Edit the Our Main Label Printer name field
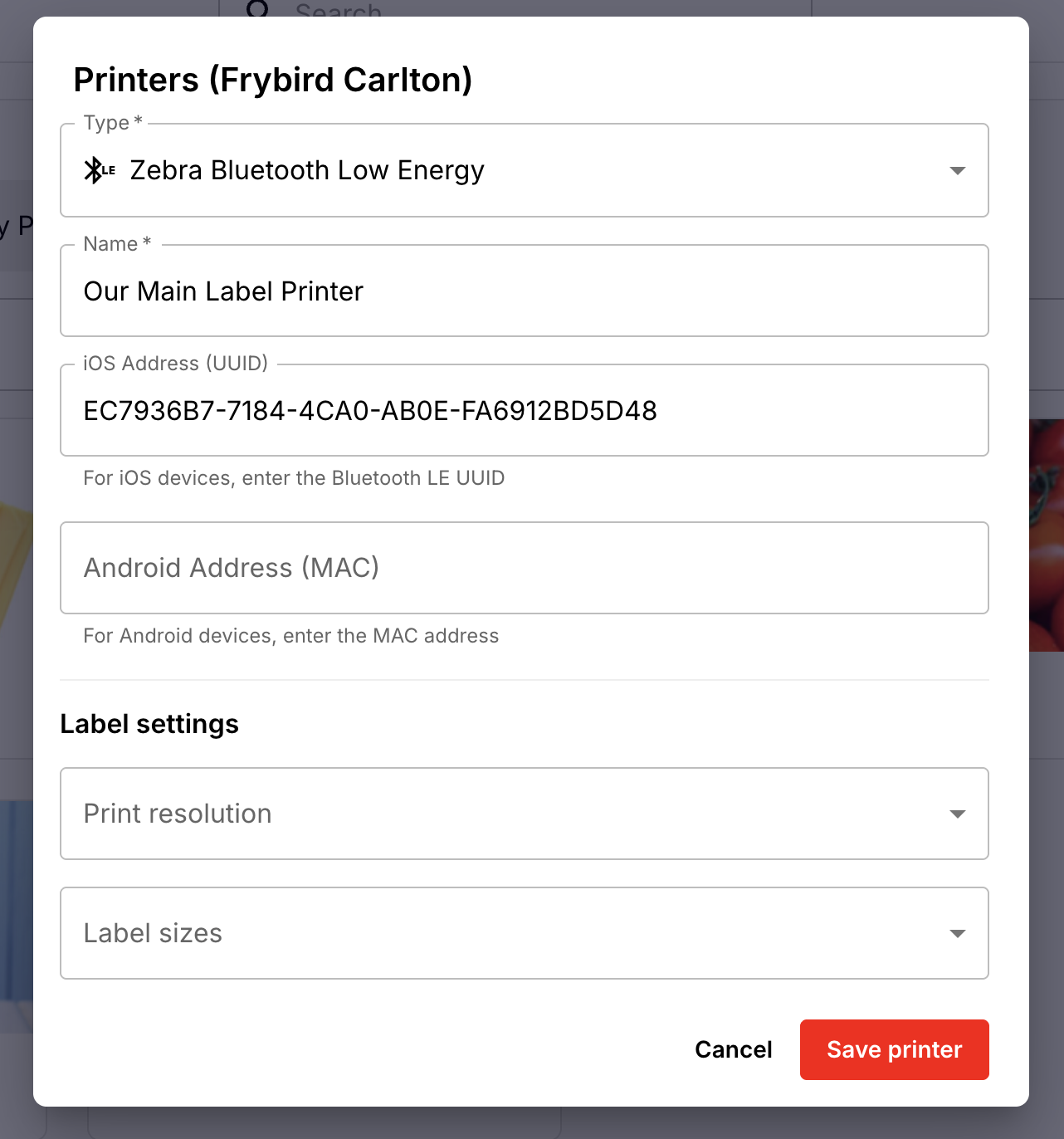The image size is (1064, 1139). coord(525,291)
